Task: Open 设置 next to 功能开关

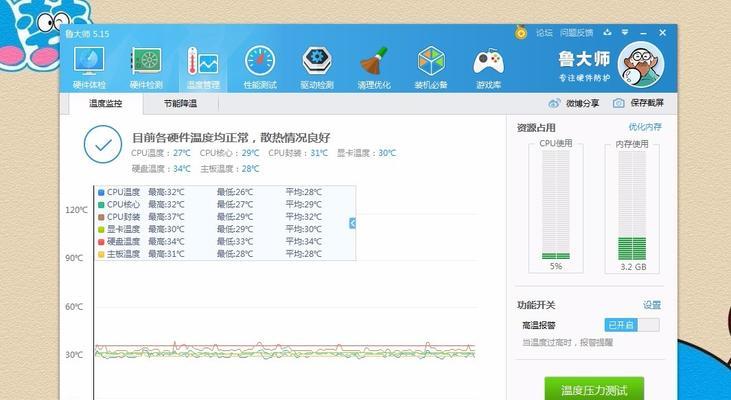Action: tap(652, 305)
